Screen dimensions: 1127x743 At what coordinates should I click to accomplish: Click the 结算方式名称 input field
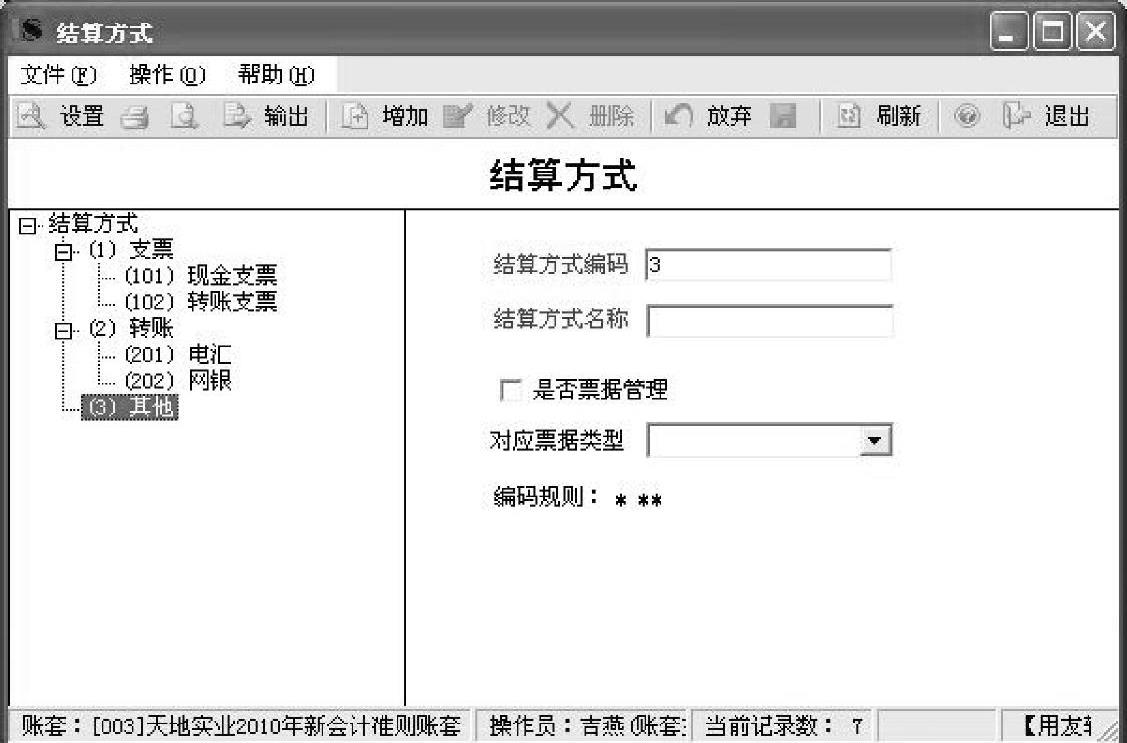pyautogui.click(x=769, y=321)
